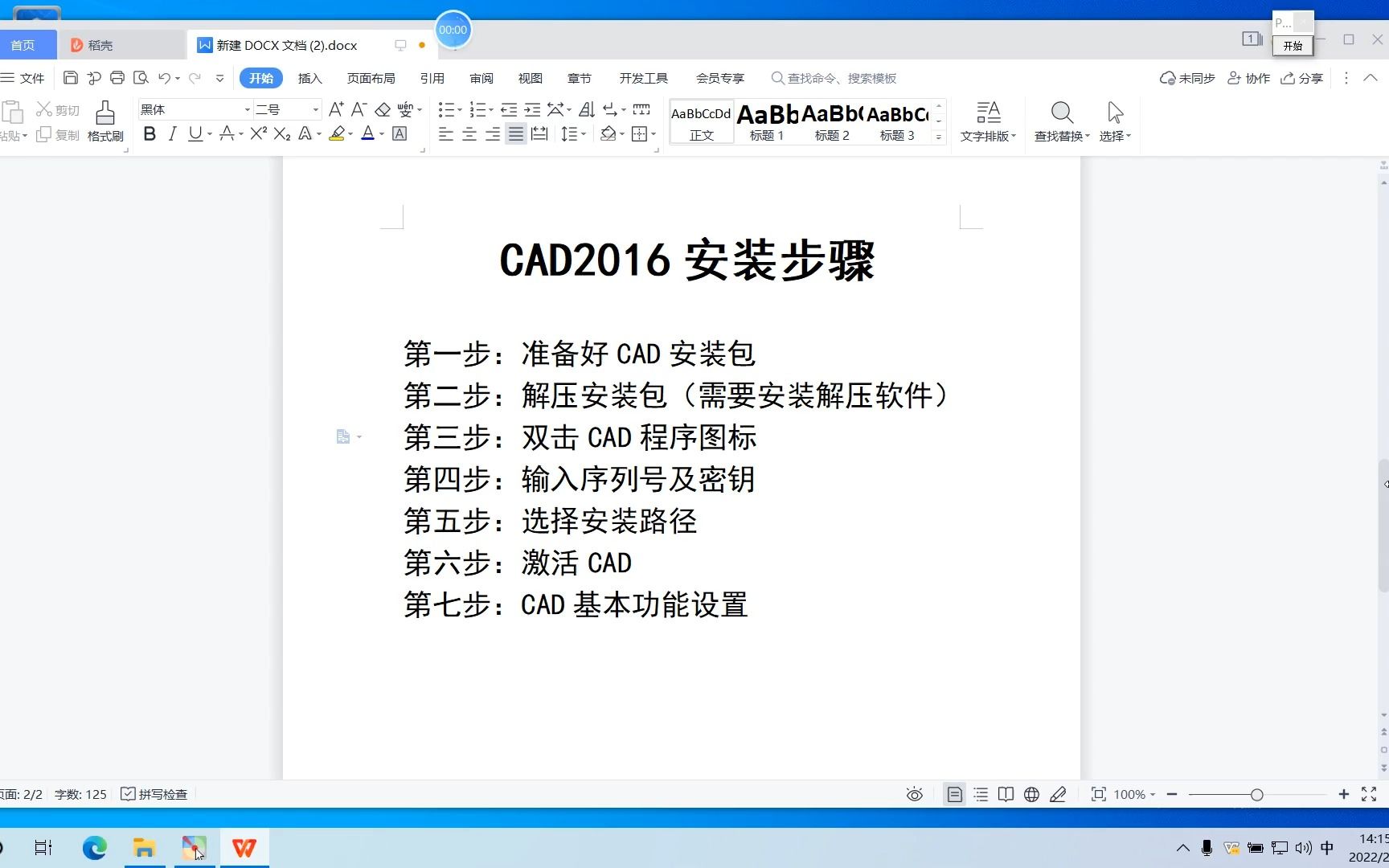Activate full screen mode icon
The height and width of the screenshot is (868, 1389).
pos(1369,794)
